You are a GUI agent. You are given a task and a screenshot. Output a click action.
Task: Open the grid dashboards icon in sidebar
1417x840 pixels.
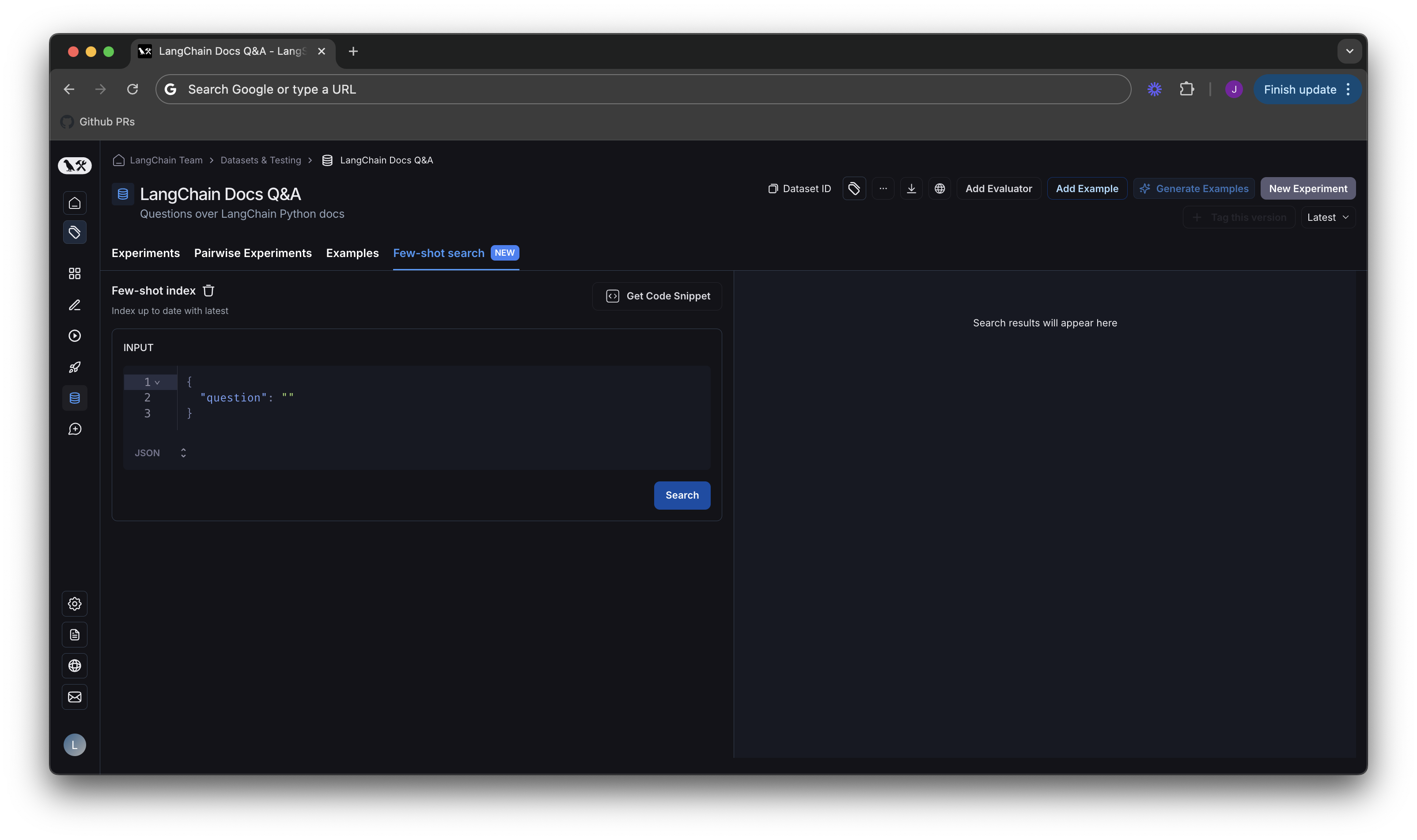75,273
